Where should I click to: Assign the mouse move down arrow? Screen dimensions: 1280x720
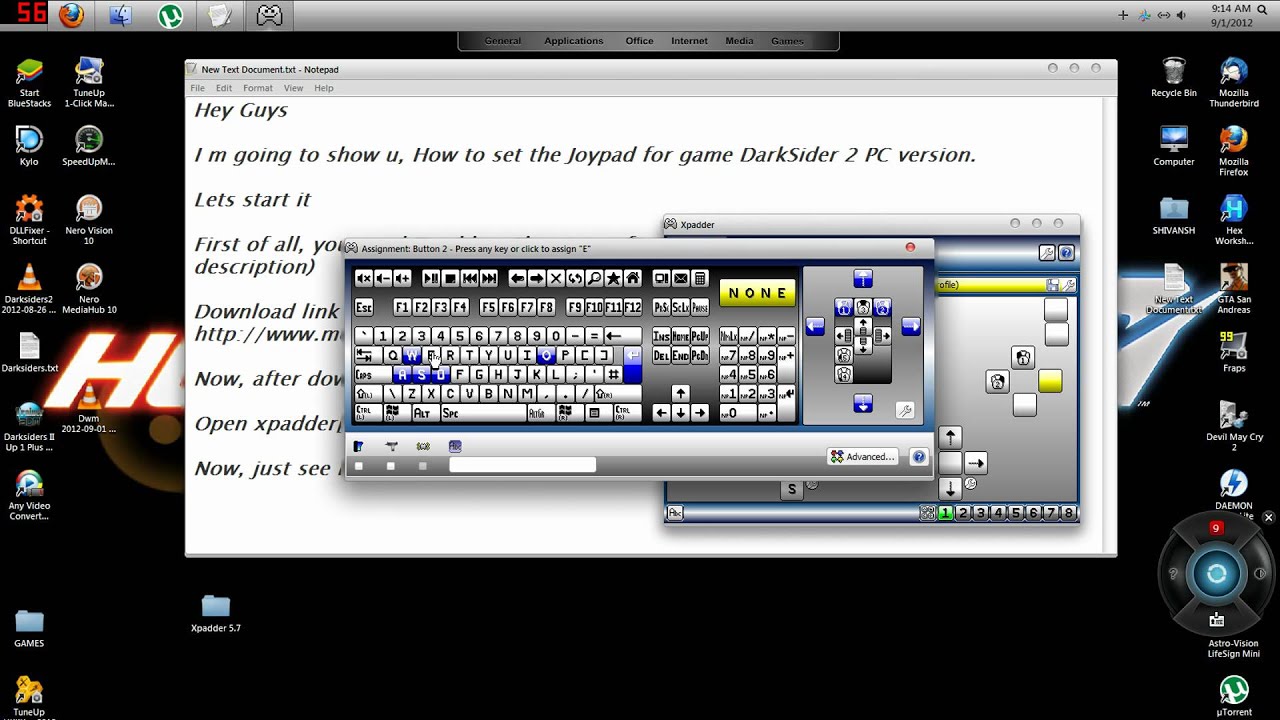pyautogui.click(x=863, y=403)
